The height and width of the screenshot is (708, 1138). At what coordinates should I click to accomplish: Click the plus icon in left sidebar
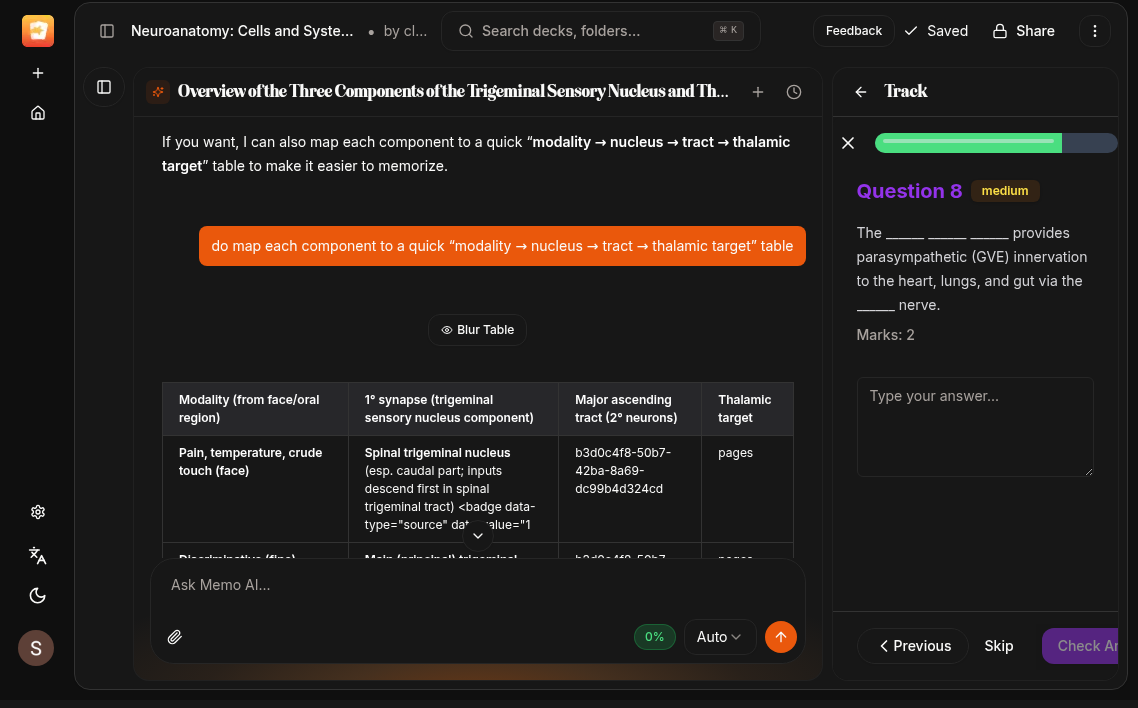(x=38, y=73)
